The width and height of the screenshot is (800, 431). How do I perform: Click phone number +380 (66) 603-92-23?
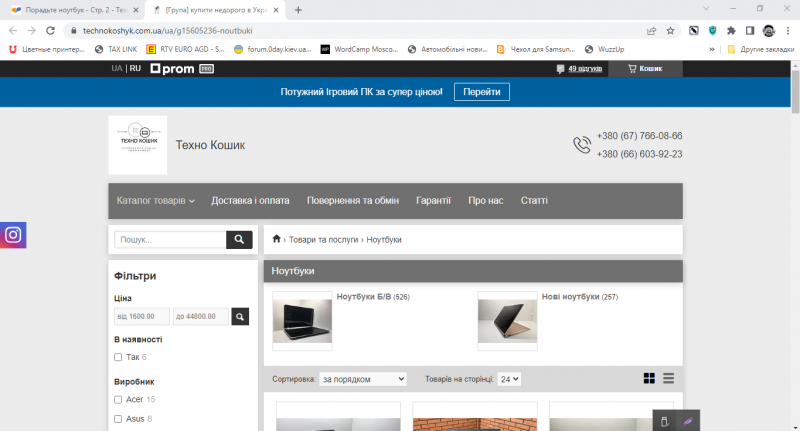(639, 154)
